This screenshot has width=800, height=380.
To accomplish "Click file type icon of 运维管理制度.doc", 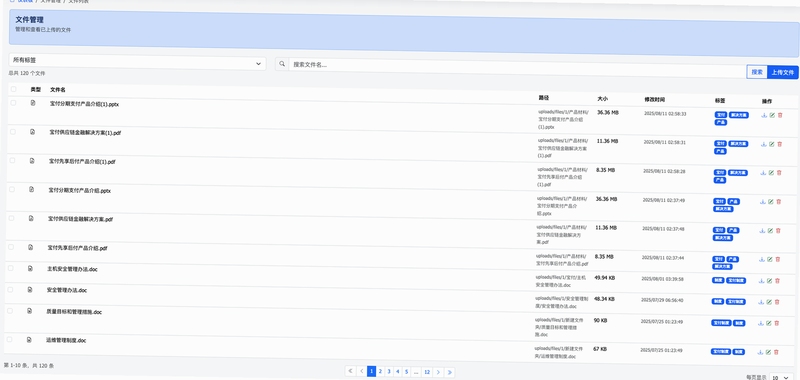I will click(29, 340).
